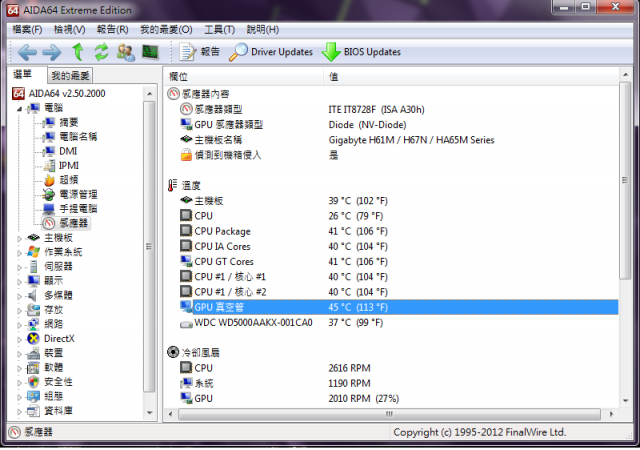
Task: Refresh the view using green arrows icon
Action: click(101, 52)
